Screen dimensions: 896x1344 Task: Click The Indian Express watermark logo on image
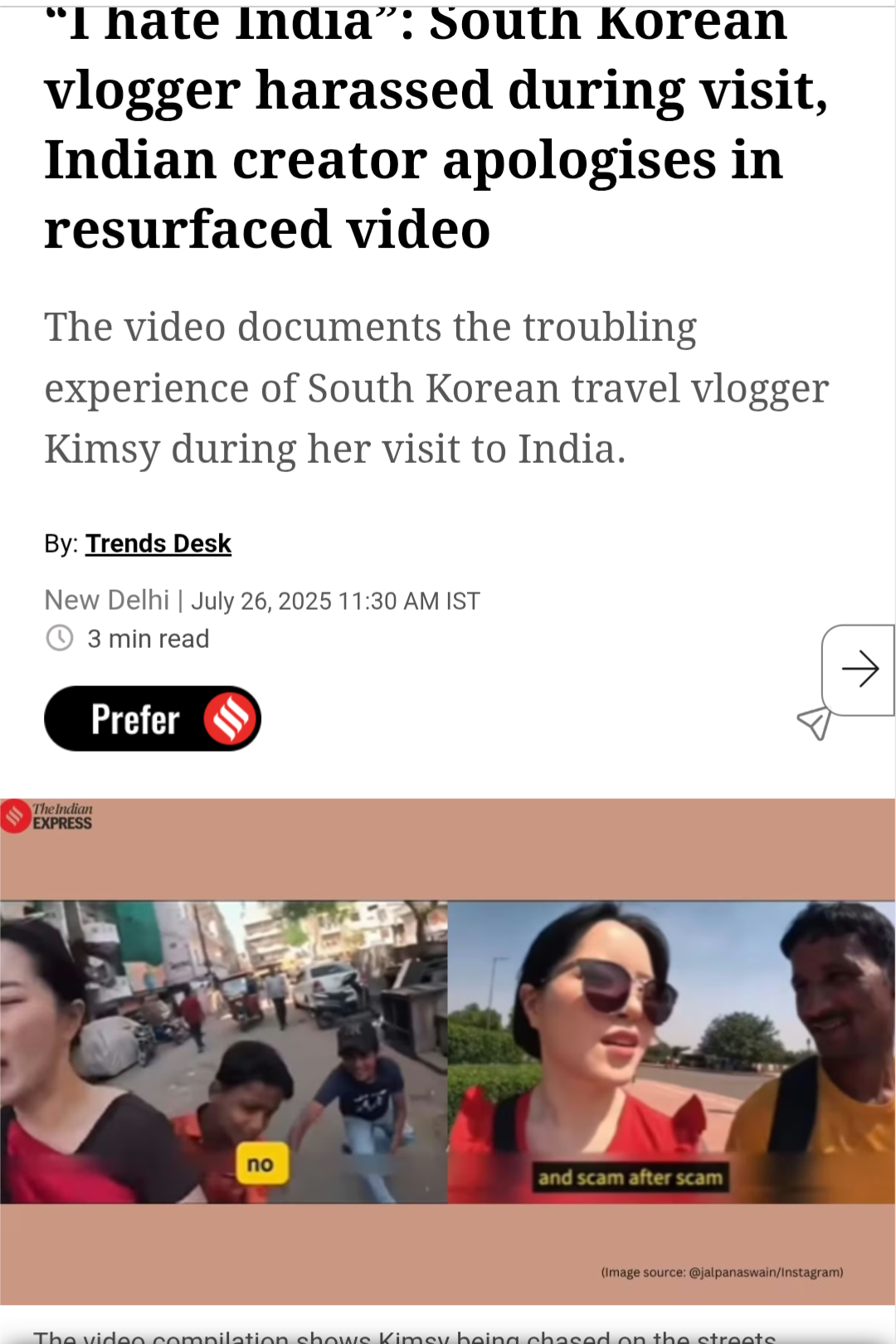click(x=47, y=816)
